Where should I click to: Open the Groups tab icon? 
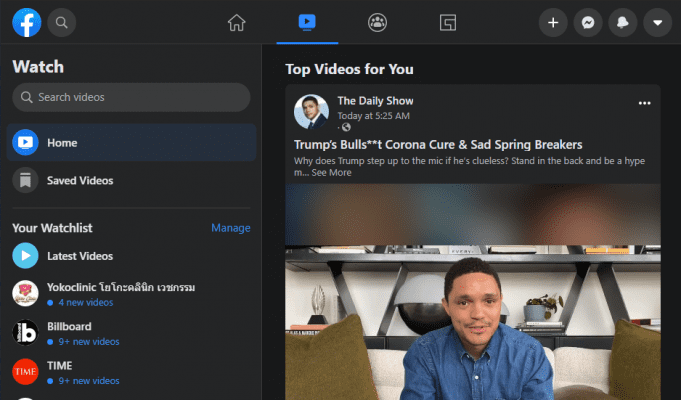377,22
